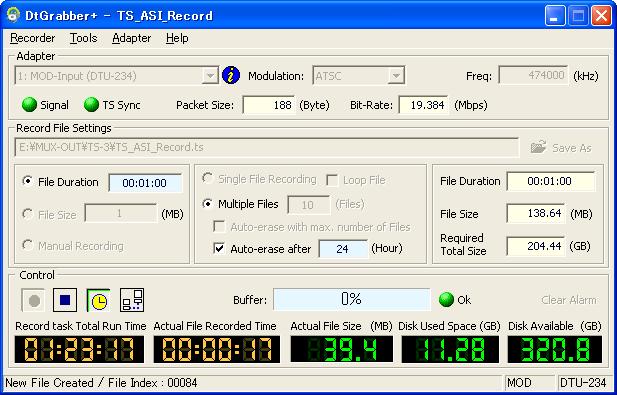Uncheck the Auto-erase after checkbox

coord(219,248)
